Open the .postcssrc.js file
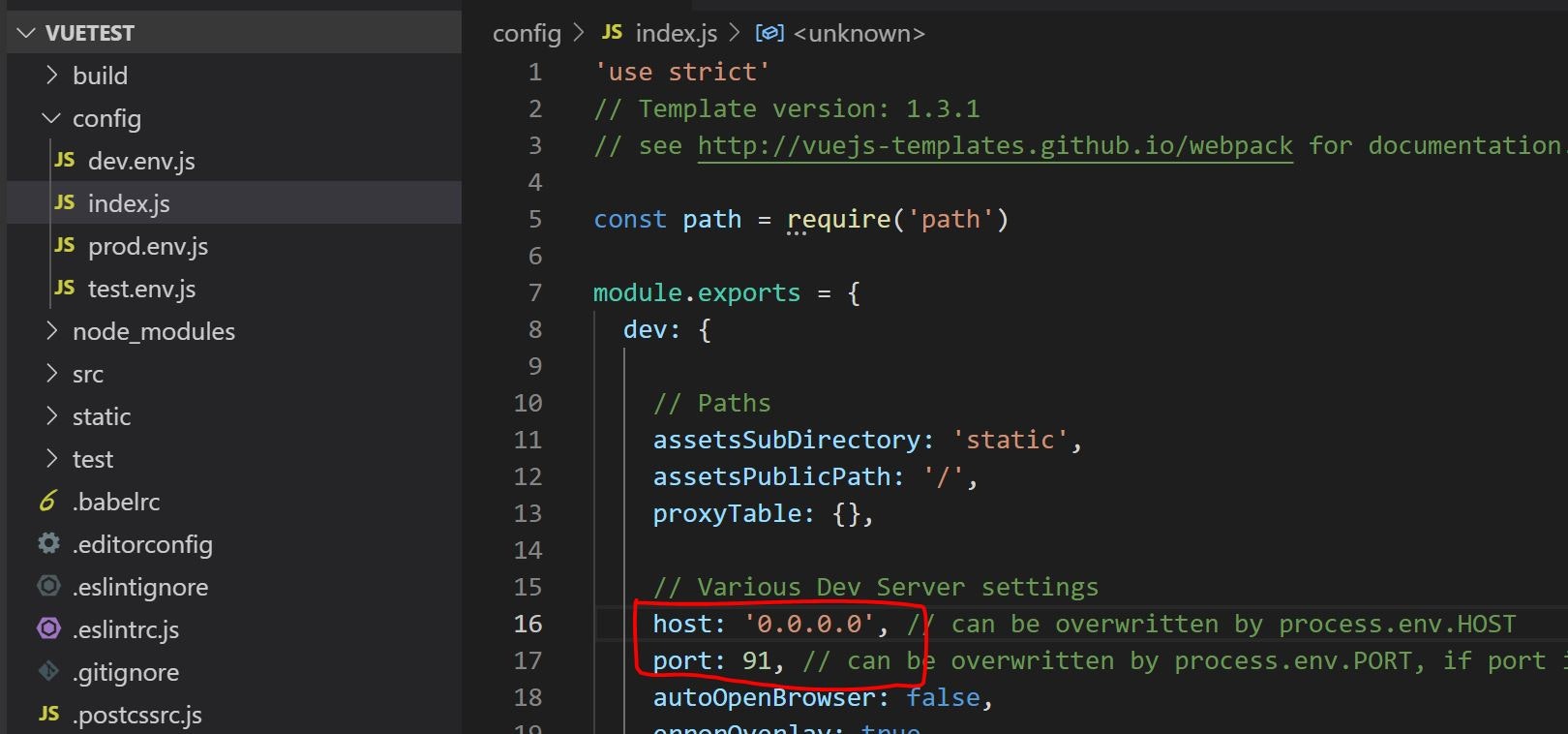The image size is (1568, 734). point(137,715)
